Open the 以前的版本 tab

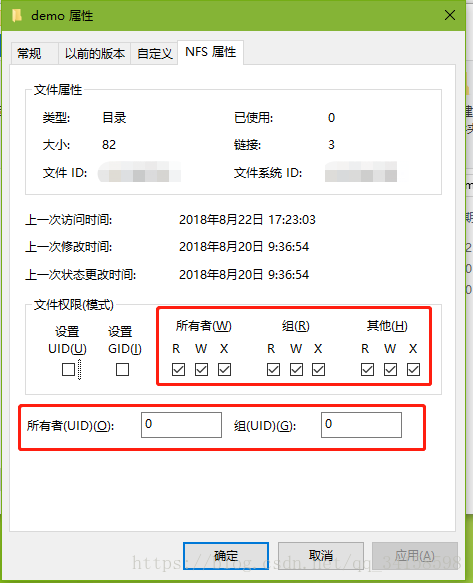[94, 54]
